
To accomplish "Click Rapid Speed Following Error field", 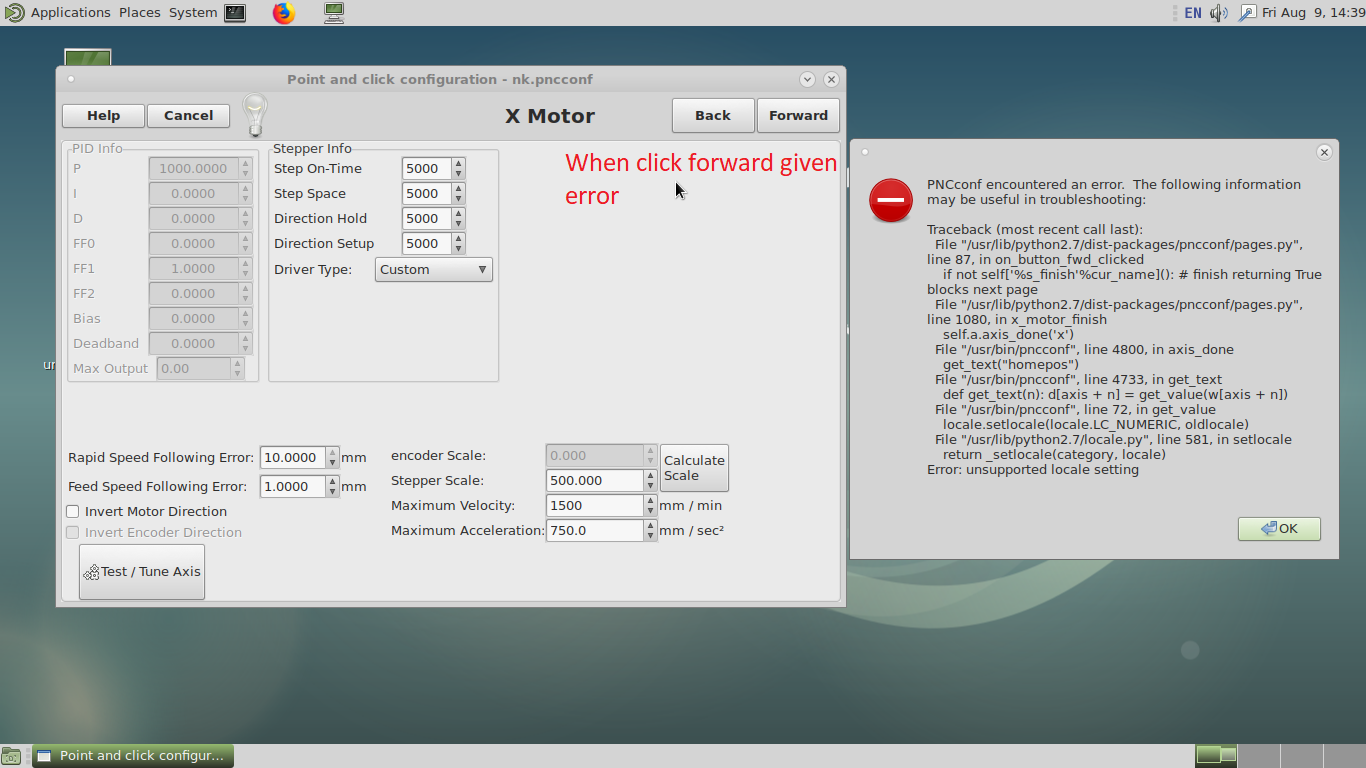I will coord(293,457).
